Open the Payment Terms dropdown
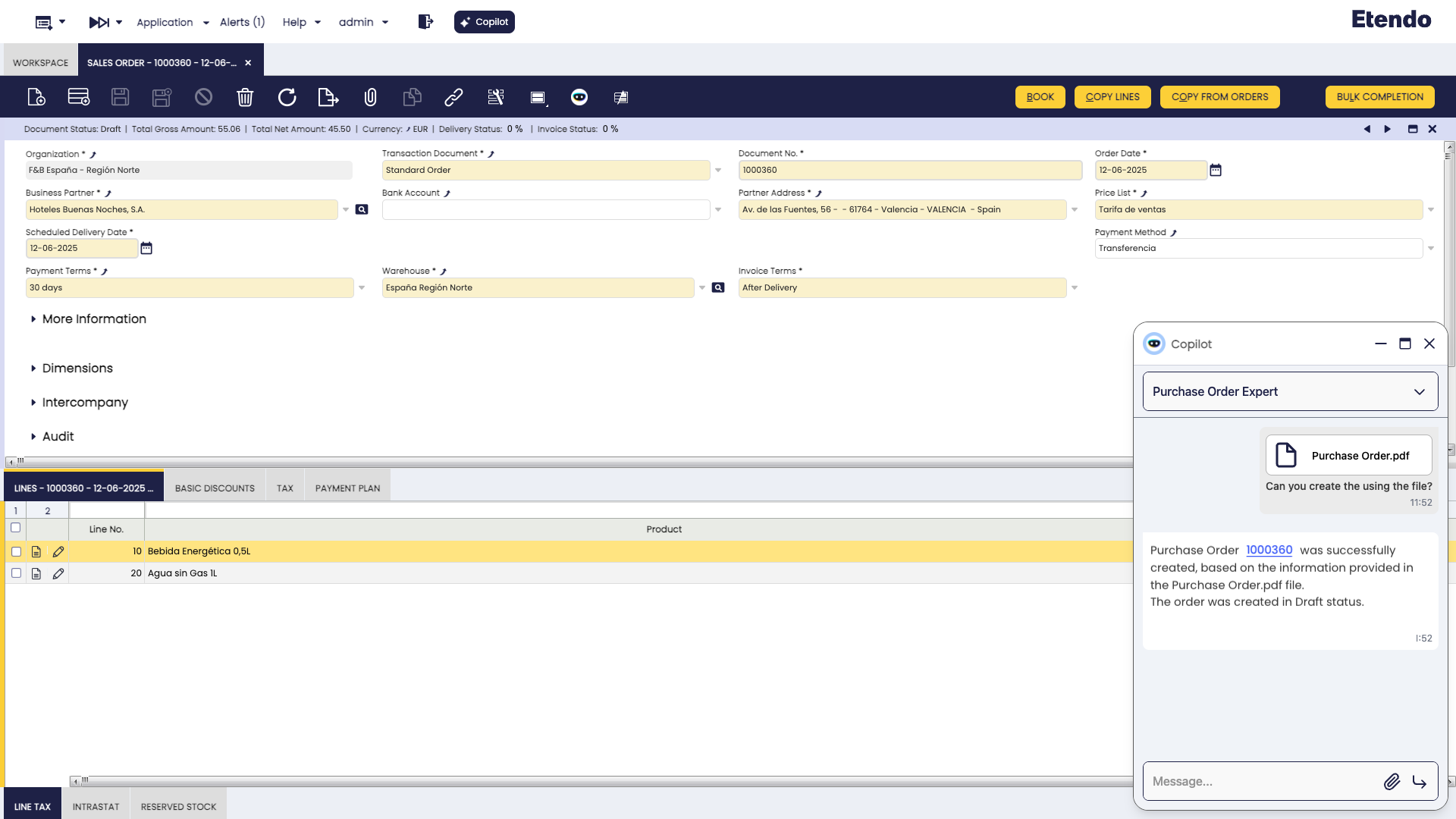1456x819 pixels. tap(362, 287)
